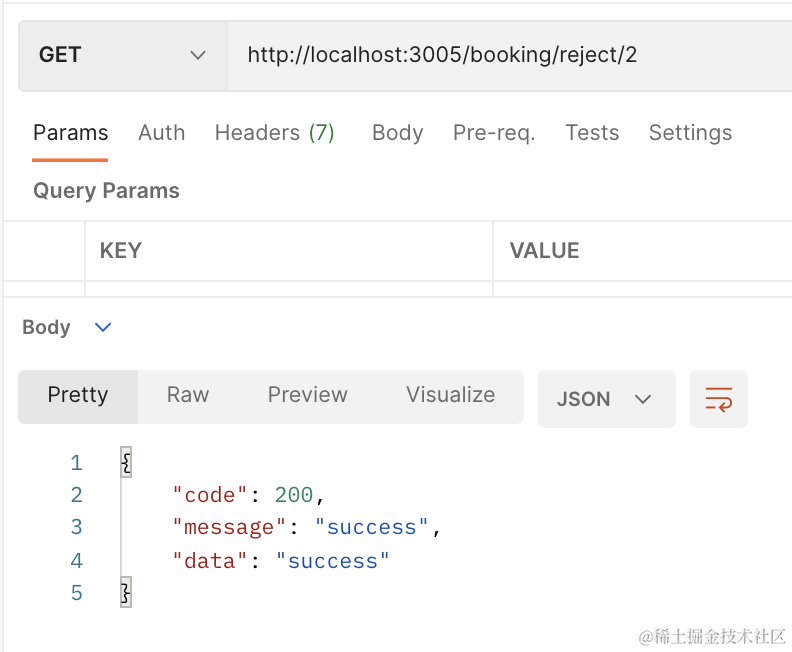Go to the request Body tab
Viewport: 792px width, 652px height.
click(x=397, y=133)
